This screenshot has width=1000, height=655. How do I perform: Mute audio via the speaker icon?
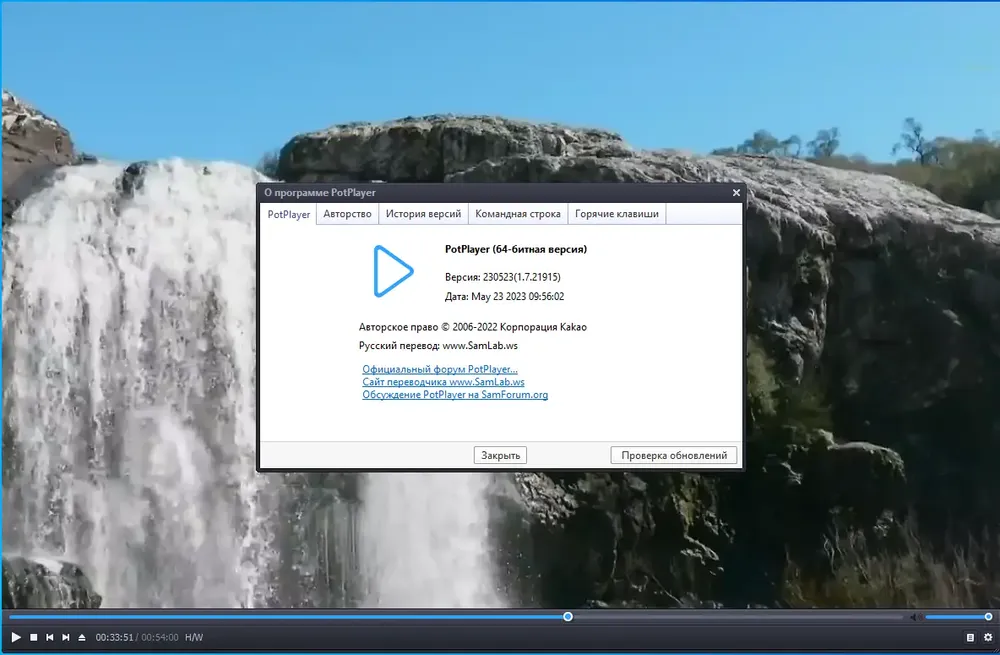[x=915, y=617]
